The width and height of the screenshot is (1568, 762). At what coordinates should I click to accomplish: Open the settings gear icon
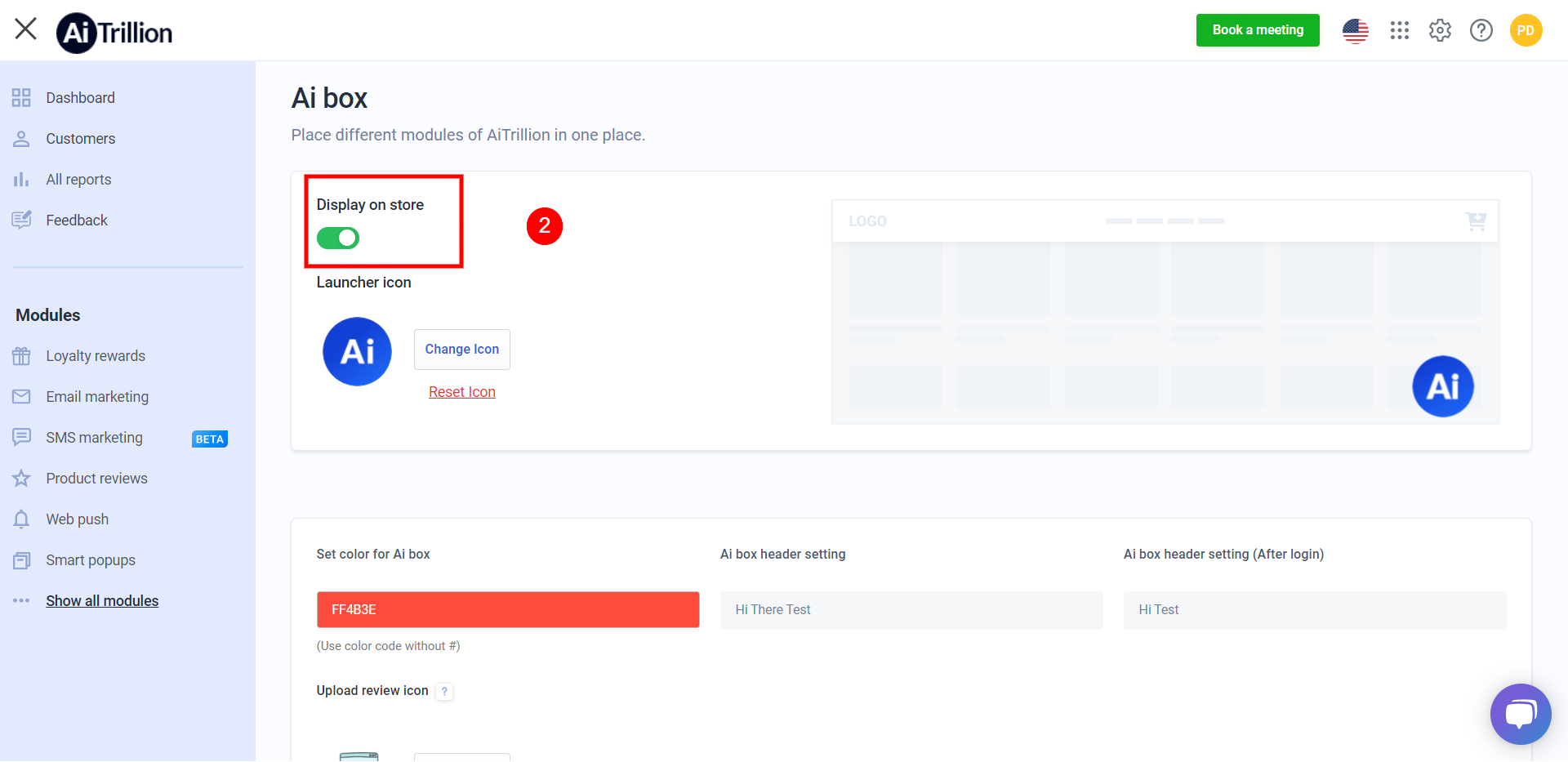[1440, 30]
